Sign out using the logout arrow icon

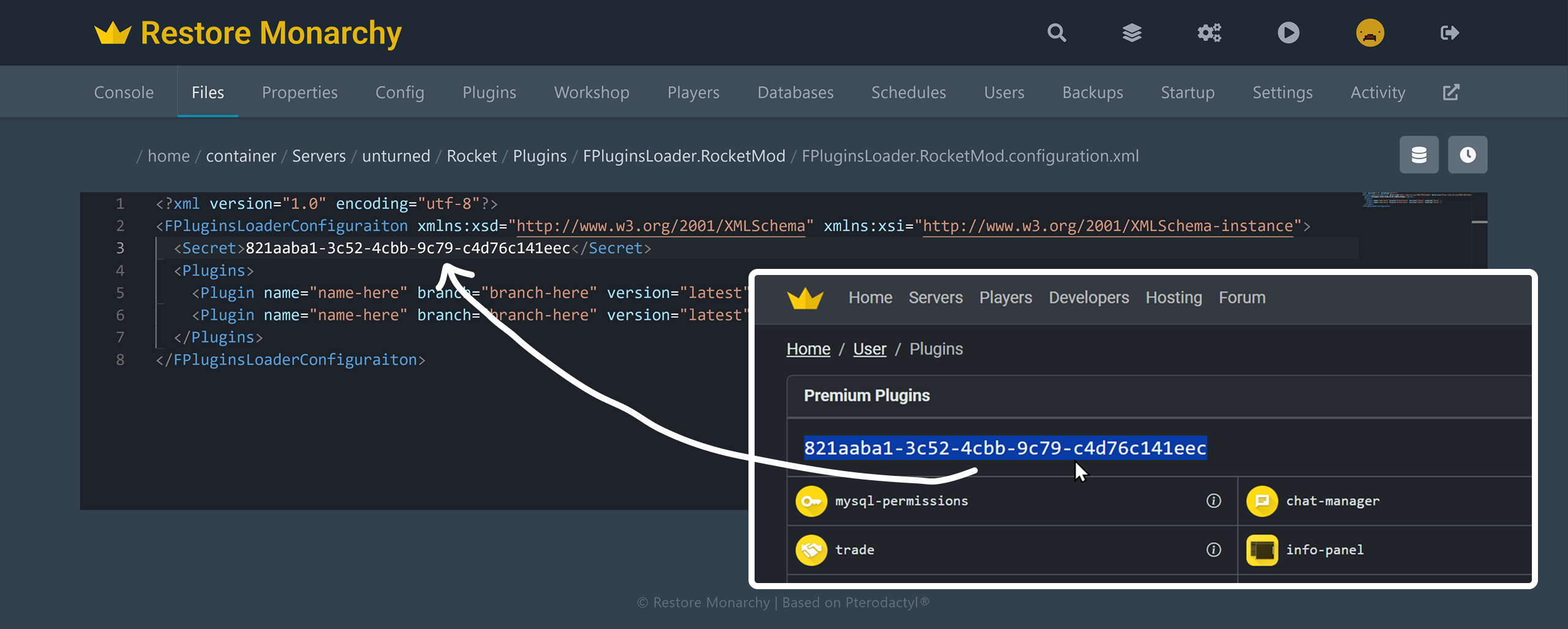pyautogui.click(x=1450, y=32)
